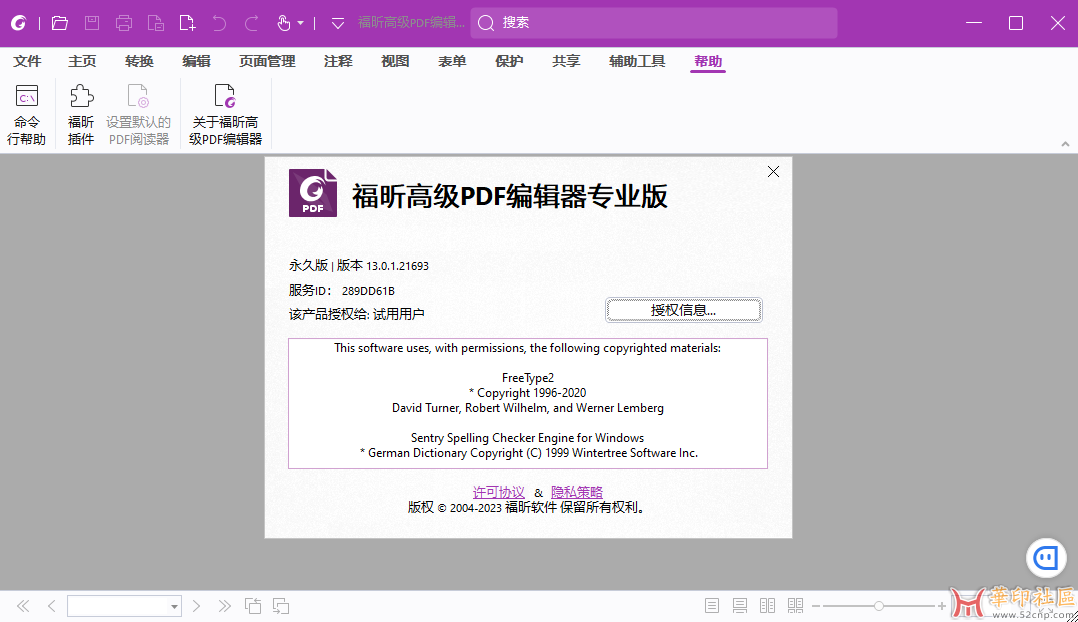Viewport: 1078px width, 622px height.
Task: Switch to the 保护 tab
Action: tap(509, 61)
